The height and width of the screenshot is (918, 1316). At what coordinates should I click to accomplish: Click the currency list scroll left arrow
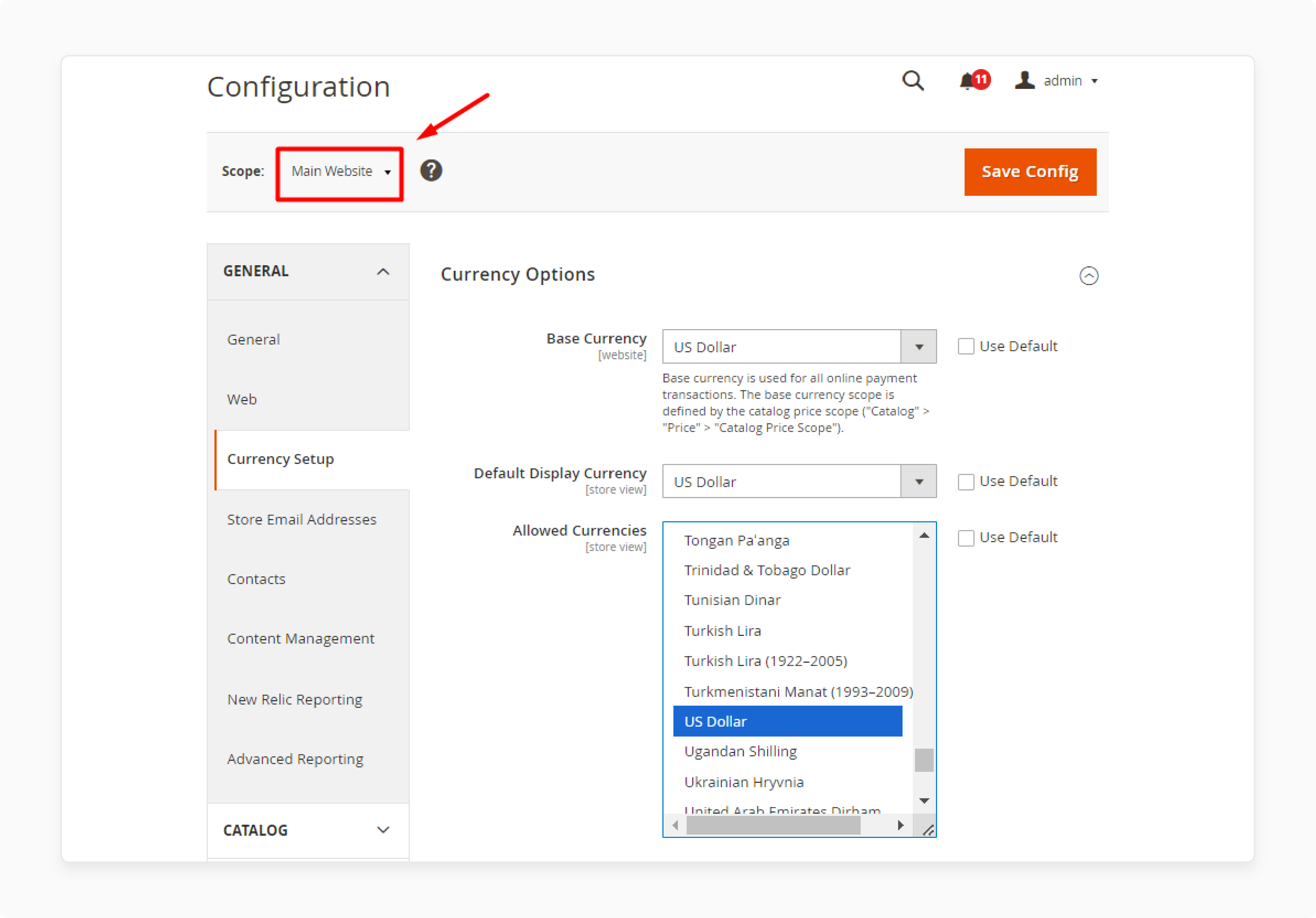pos(675,825)
